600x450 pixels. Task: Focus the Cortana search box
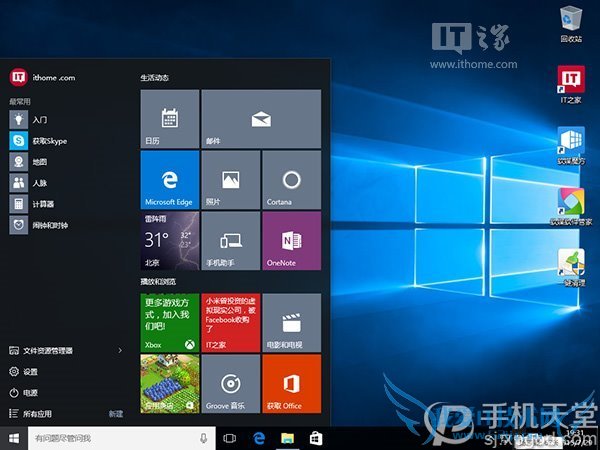tap(122, 438)
